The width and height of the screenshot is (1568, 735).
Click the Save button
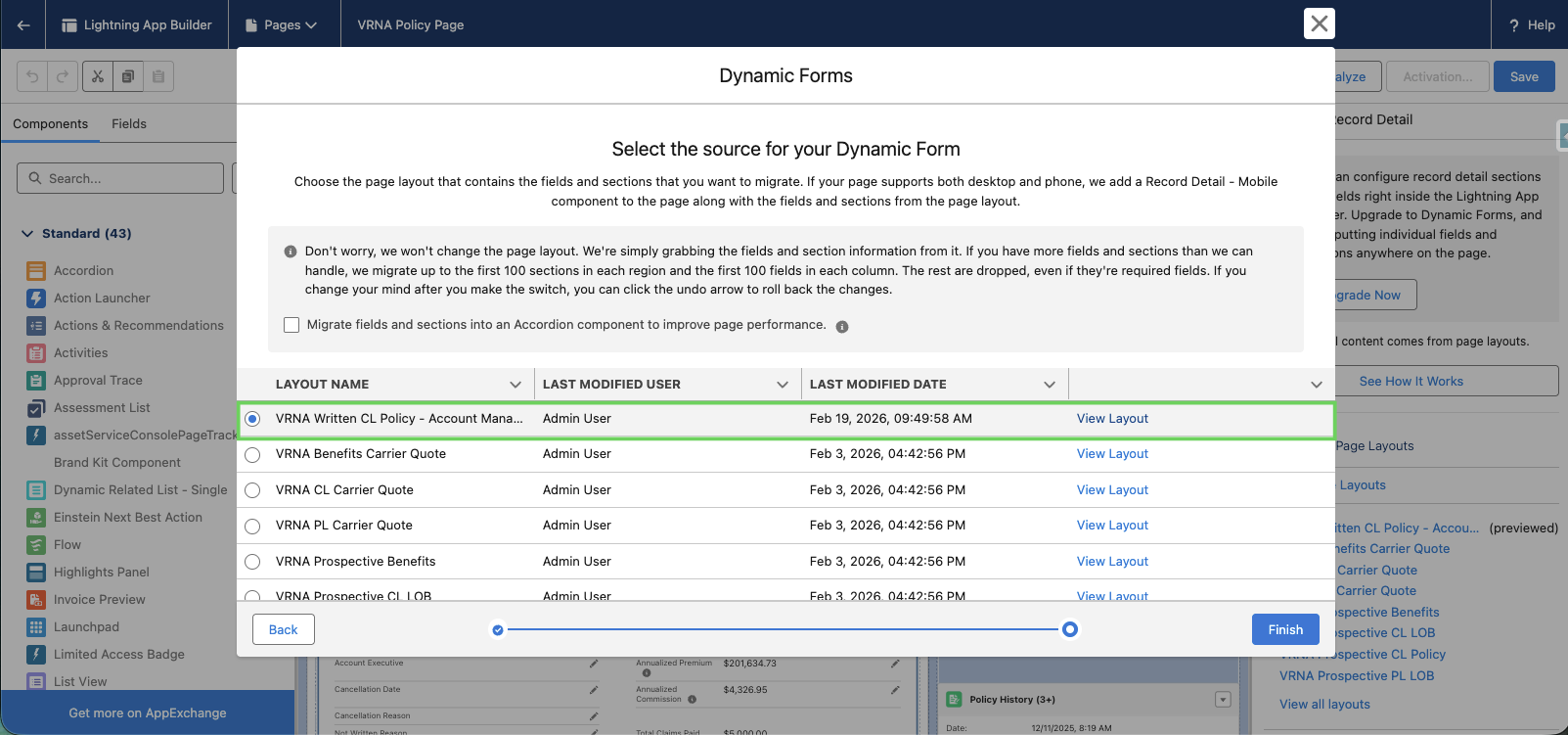1524,76
